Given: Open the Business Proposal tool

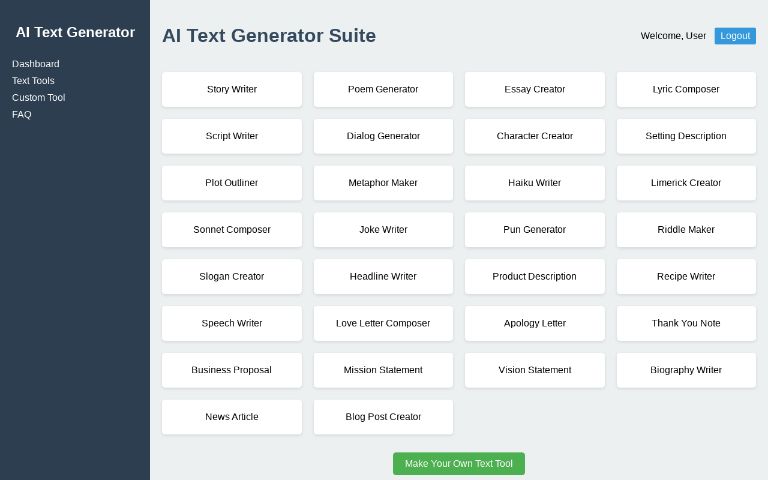Looking at the screenshot, I should (x=232, y=370).
